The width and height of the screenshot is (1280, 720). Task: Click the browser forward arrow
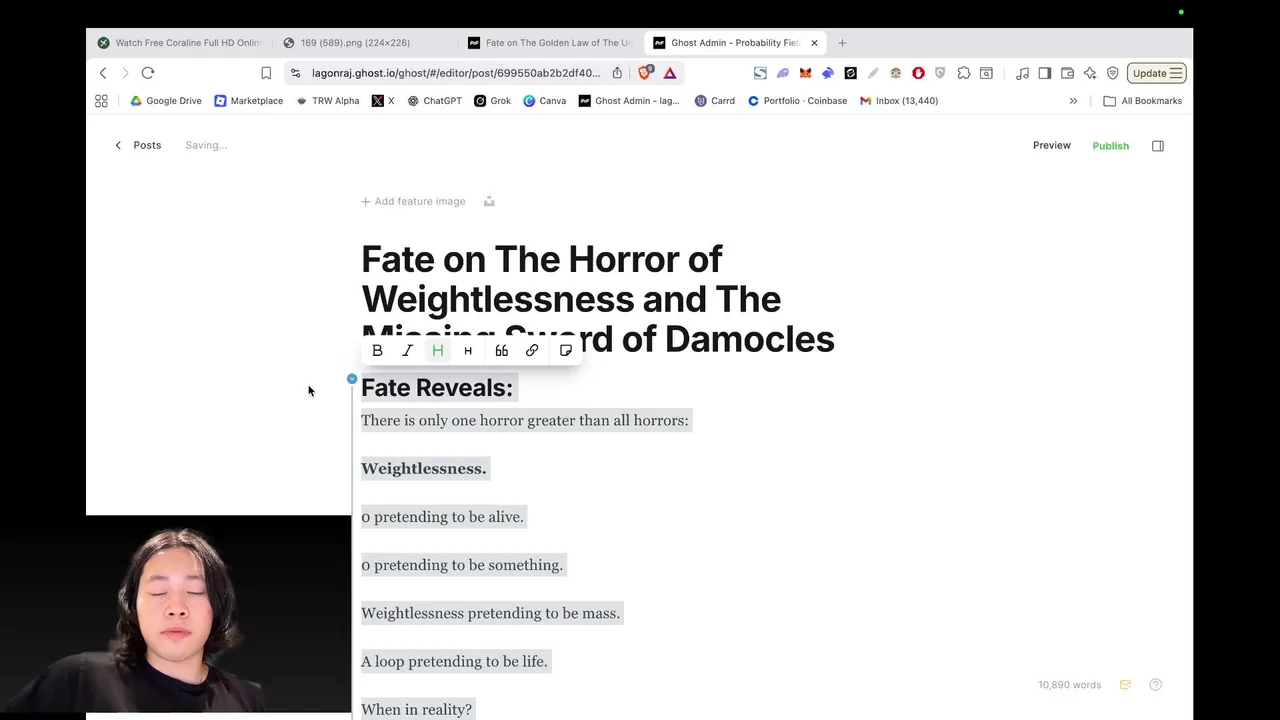(125, 73)
